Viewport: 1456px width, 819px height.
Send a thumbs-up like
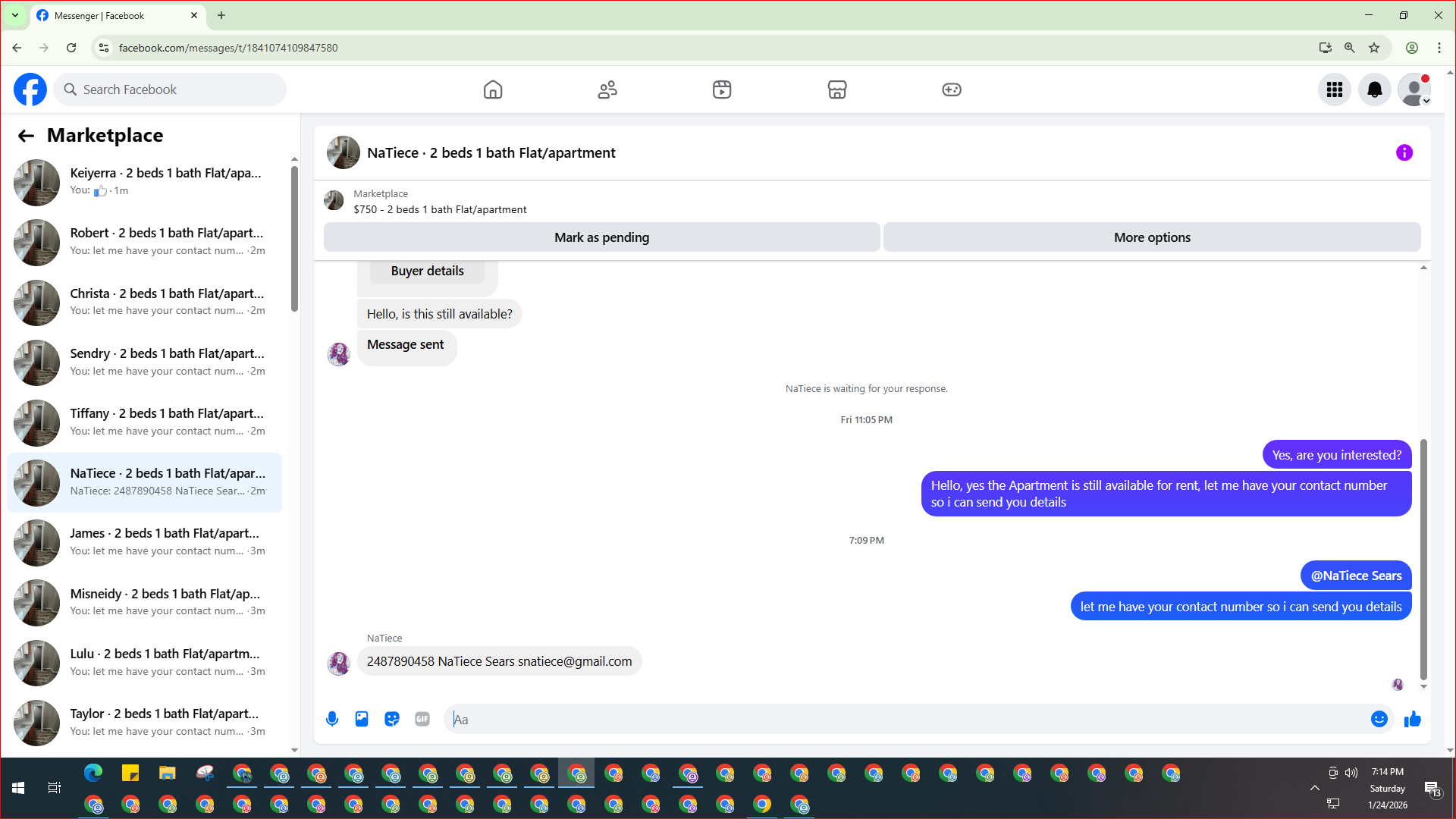[x=1412, y=719]
